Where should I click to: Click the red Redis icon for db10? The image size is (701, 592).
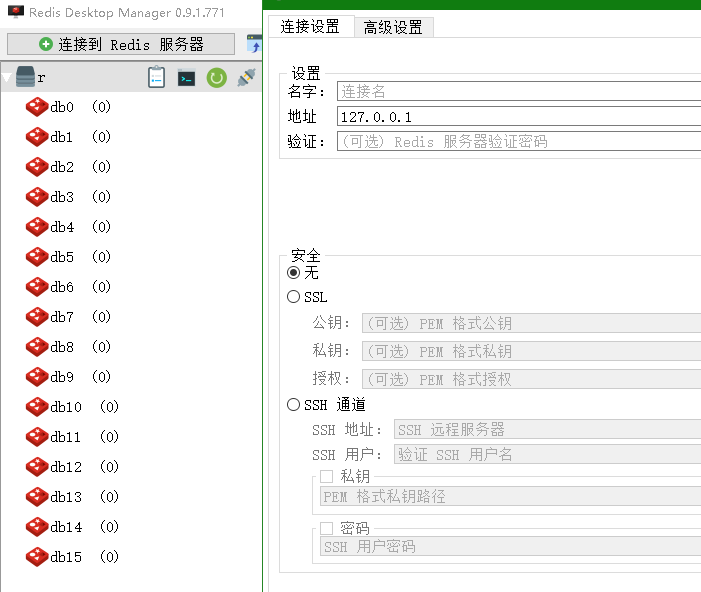[x=37, y=406]
